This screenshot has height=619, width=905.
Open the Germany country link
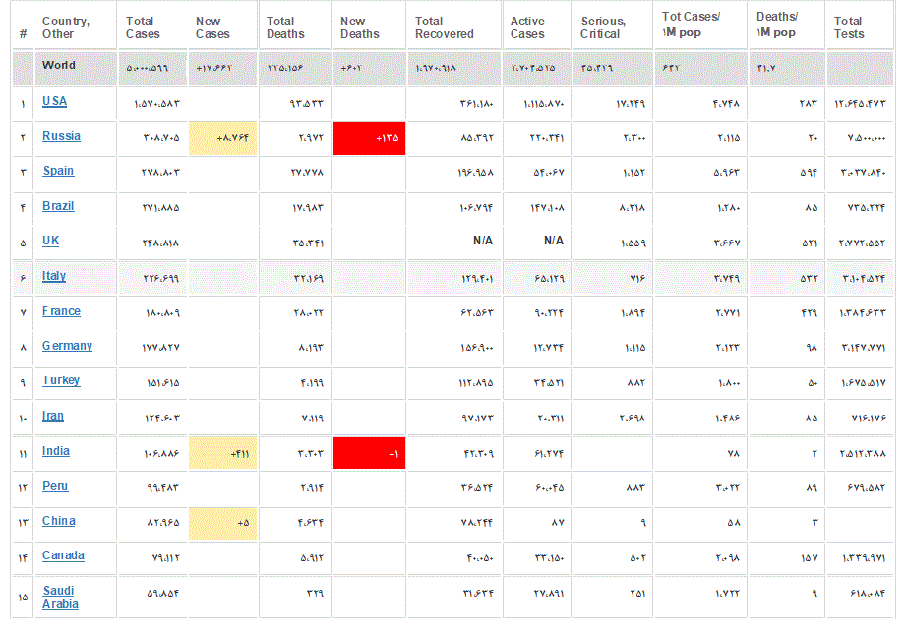66,346
